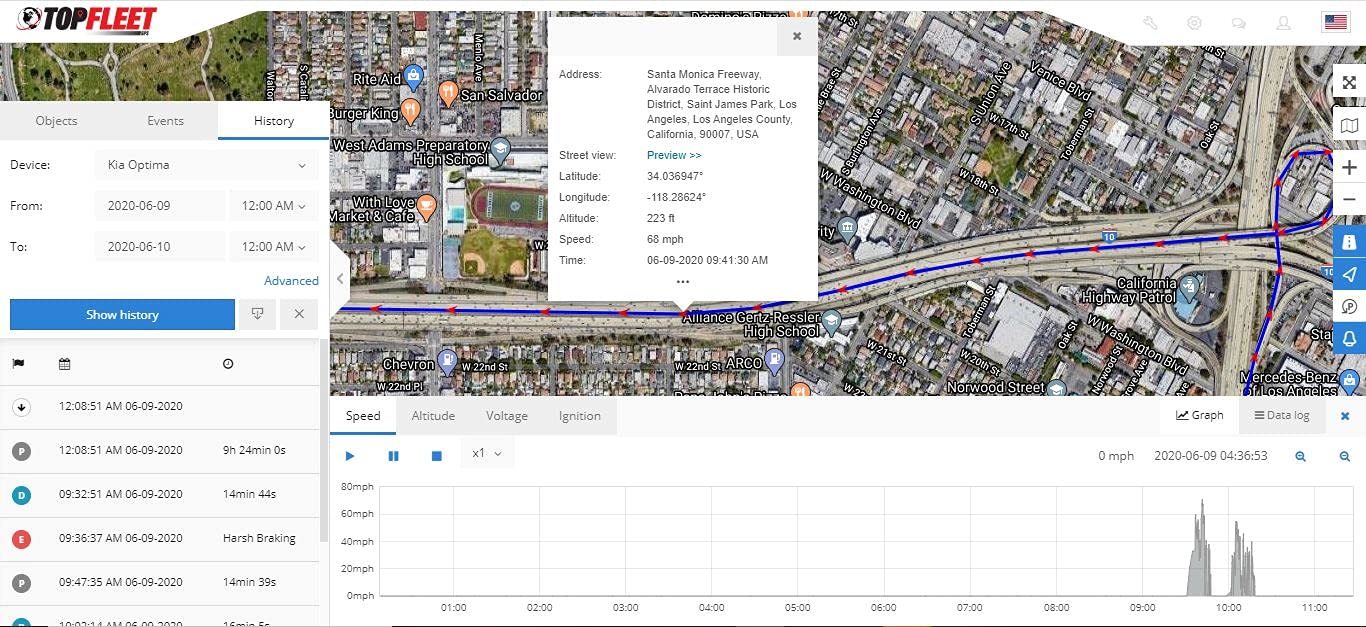Click the From date field 2020-06-09
The height and width of the screenshot is (627, 1366).
click(160, 206)
